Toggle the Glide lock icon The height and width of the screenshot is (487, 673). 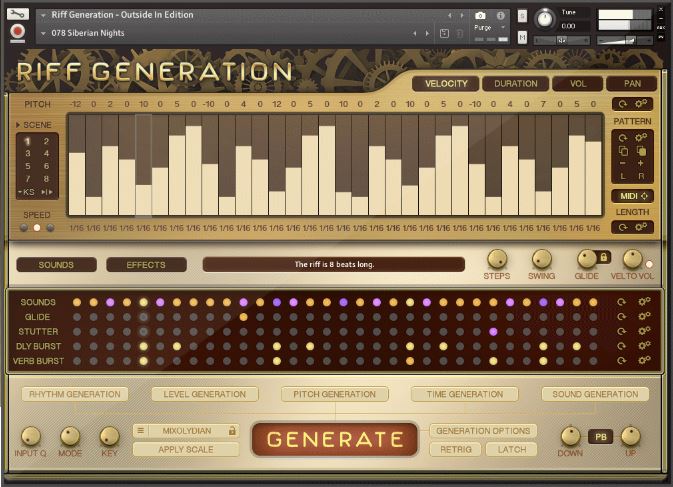pyautogui.click(x=603, y=257)
